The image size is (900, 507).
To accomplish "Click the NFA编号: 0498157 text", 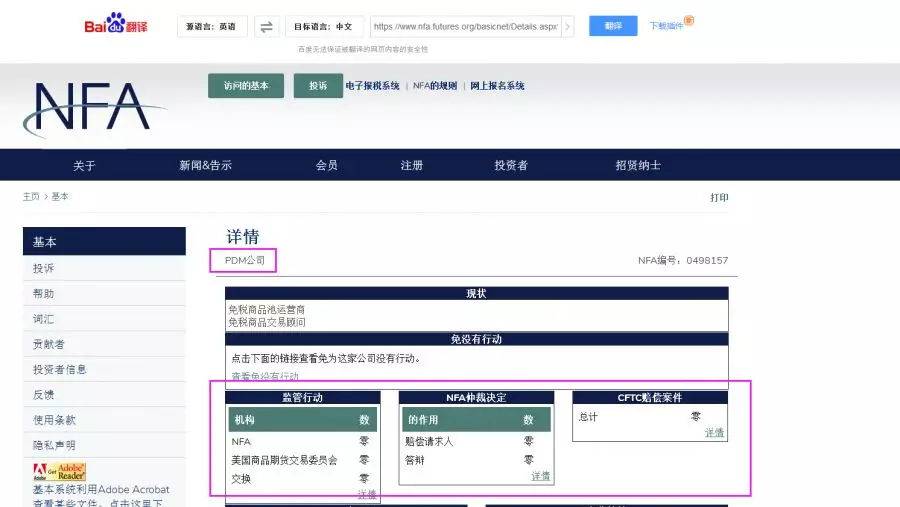I will [683, 260].
